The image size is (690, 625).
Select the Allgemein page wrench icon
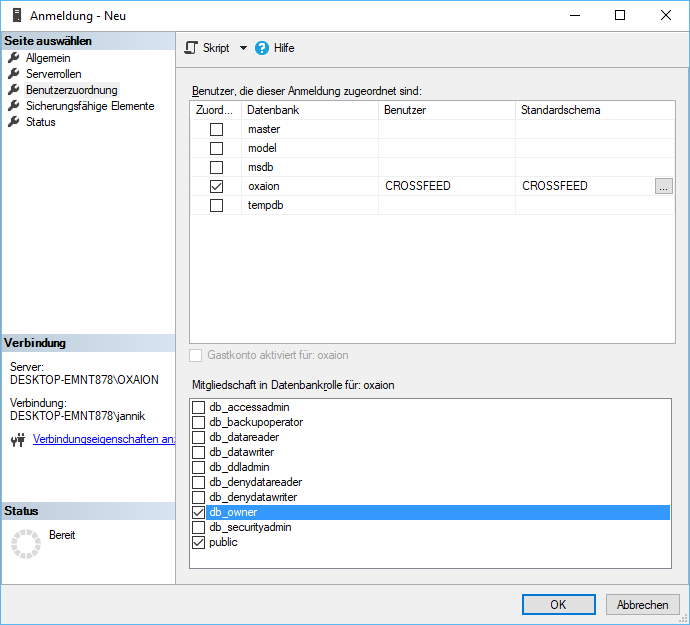(14, 58)
